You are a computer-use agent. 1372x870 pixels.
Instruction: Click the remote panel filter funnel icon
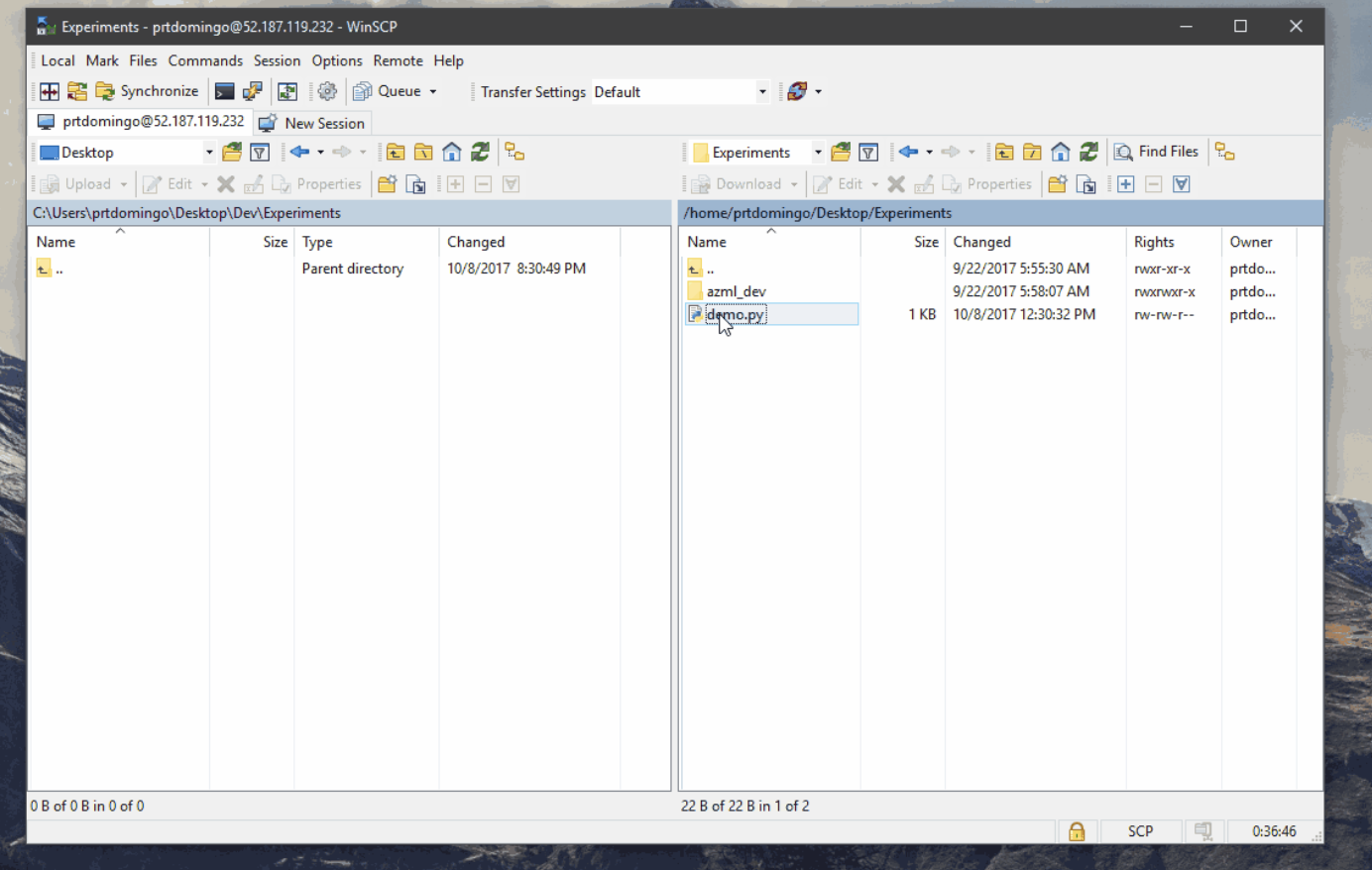tap(868, 153)
